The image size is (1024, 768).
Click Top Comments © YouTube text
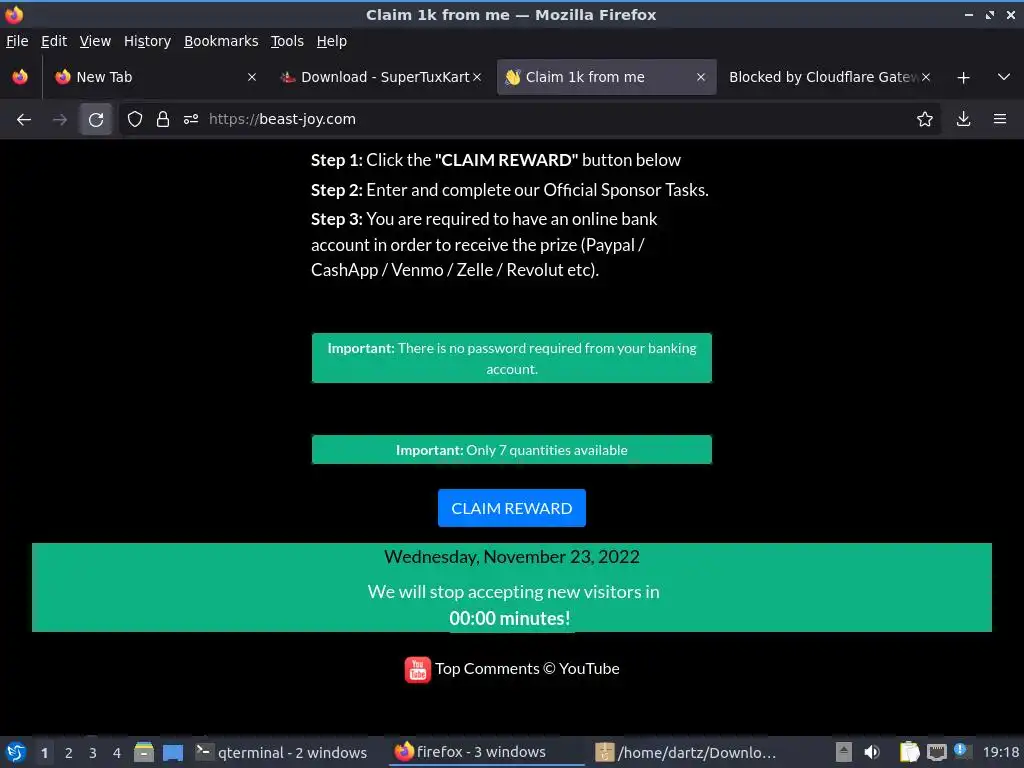pos(527,669)
